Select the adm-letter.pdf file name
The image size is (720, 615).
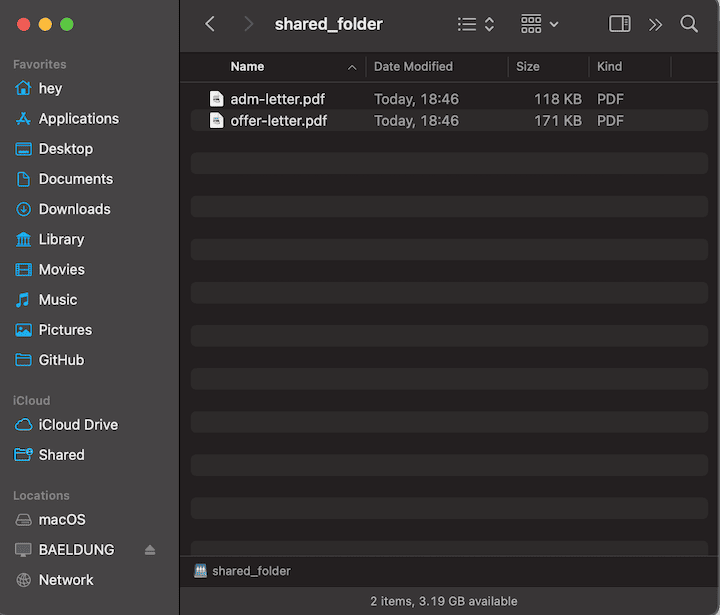[x=277, y=99]
